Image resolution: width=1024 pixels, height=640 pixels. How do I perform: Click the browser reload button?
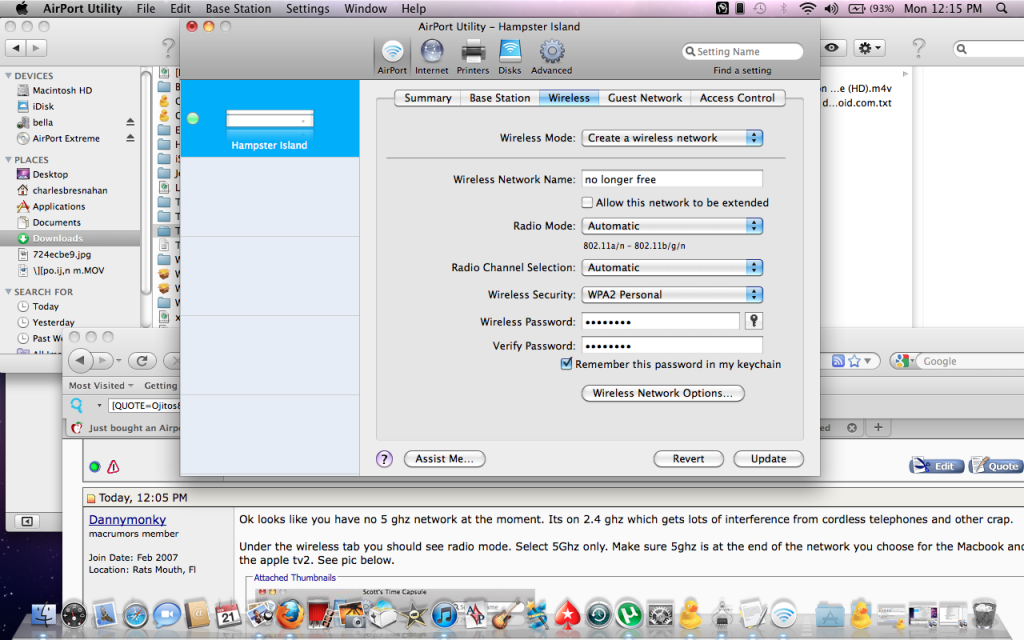[x=142, y=360]
